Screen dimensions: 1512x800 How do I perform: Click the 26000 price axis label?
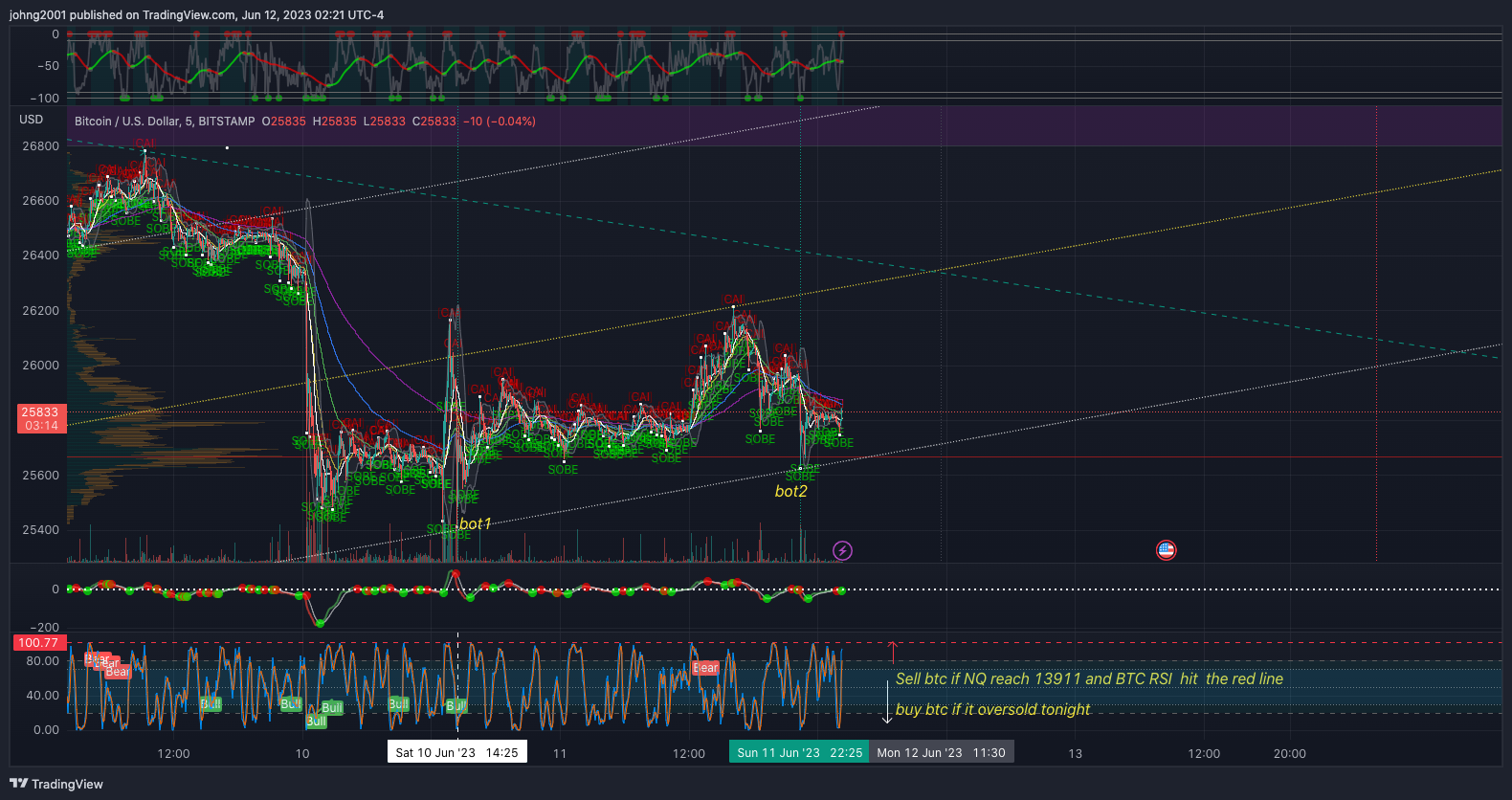pos(40,366)
